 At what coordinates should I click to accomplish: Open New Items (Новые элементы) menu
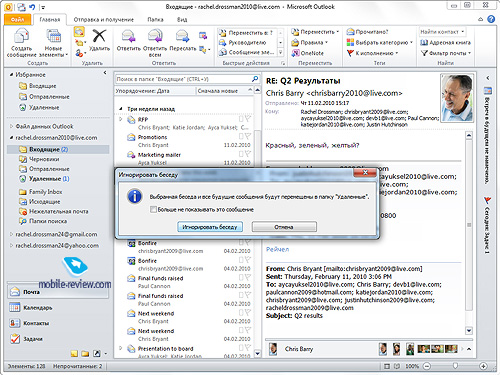coord(53,43)
